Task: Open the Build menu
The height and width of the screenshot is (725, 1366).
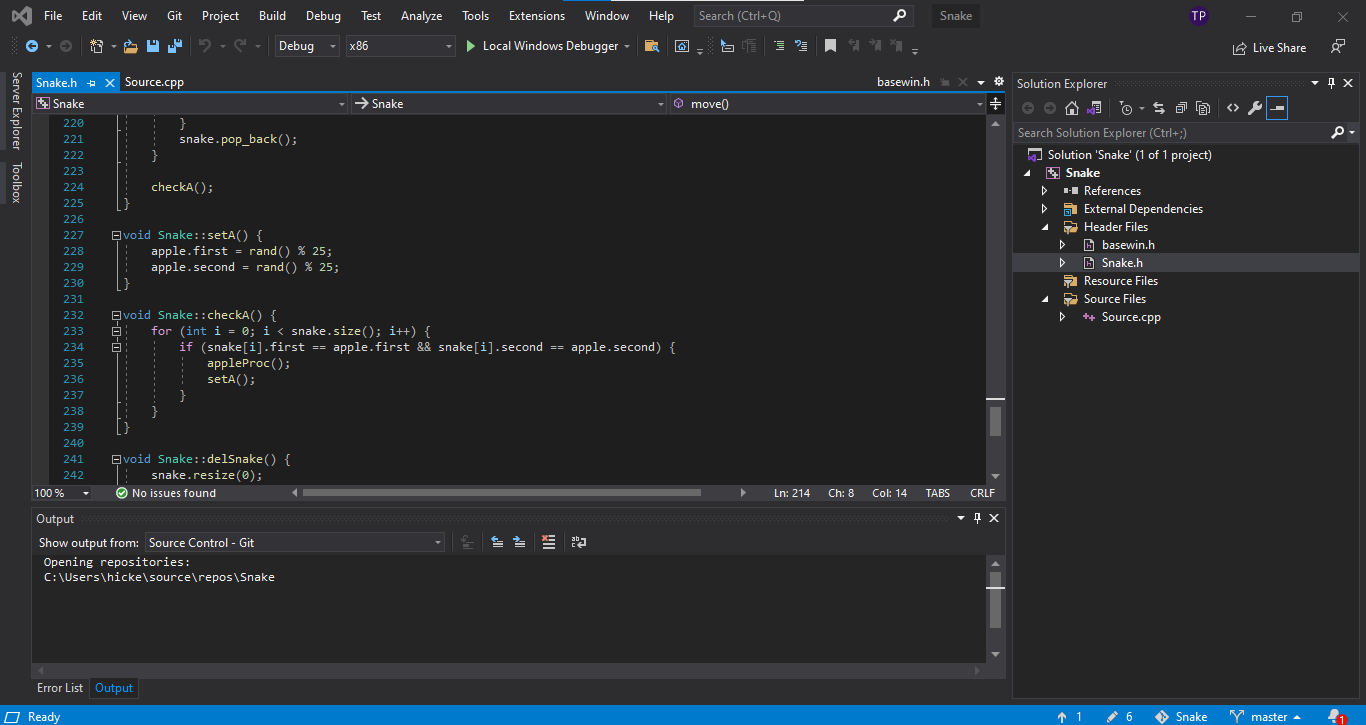Action: [272, 16]
